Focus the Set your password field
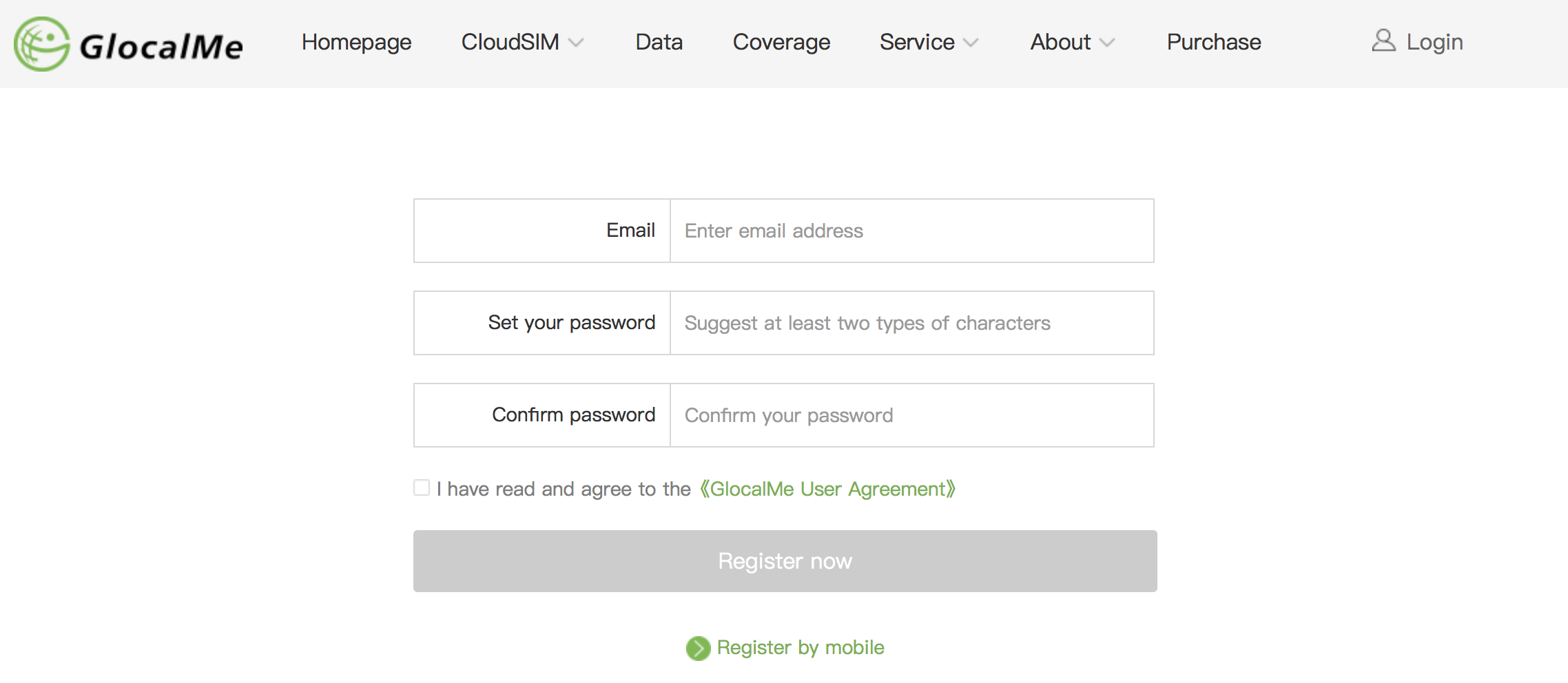 click(x=912, y=323)
